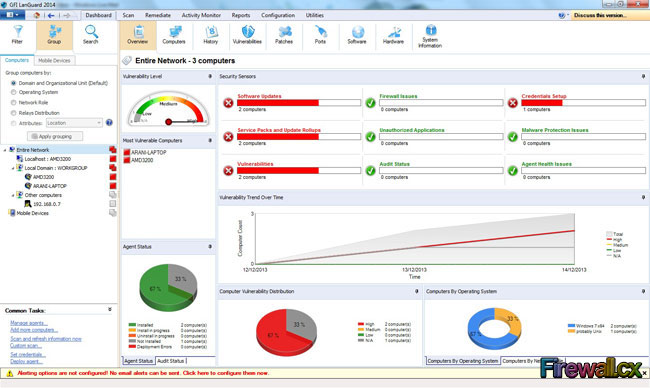
Task: Open the Search tool
Action: click(x=91, y=35)
